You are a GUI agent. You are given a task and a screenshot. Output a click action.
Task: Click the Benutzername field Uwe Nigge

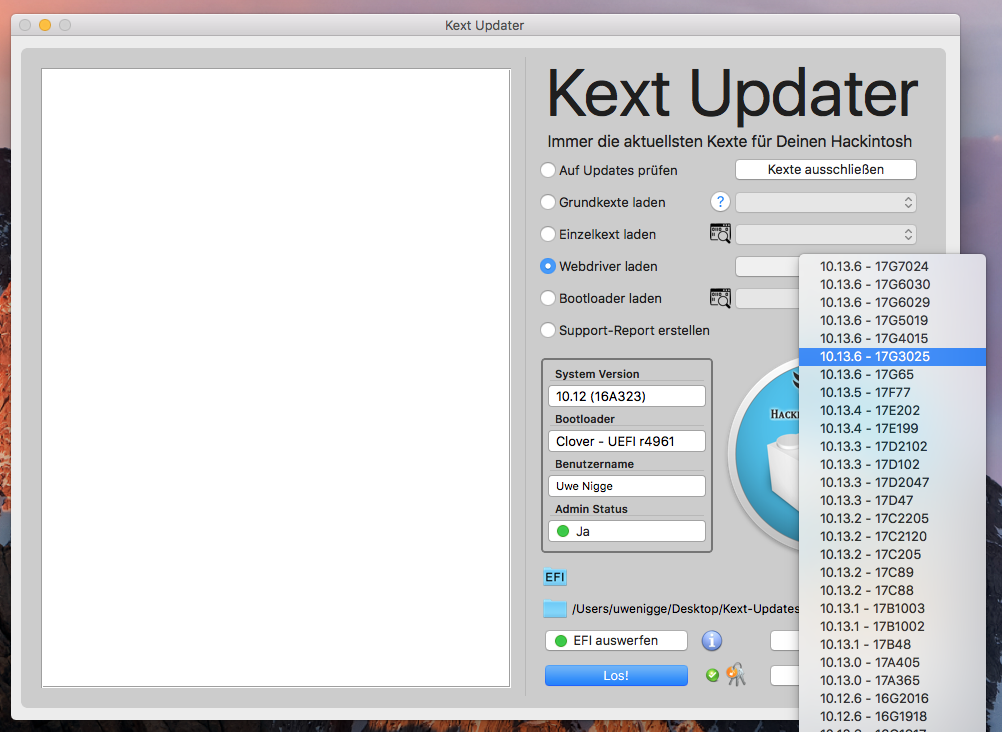click(627, 486)
